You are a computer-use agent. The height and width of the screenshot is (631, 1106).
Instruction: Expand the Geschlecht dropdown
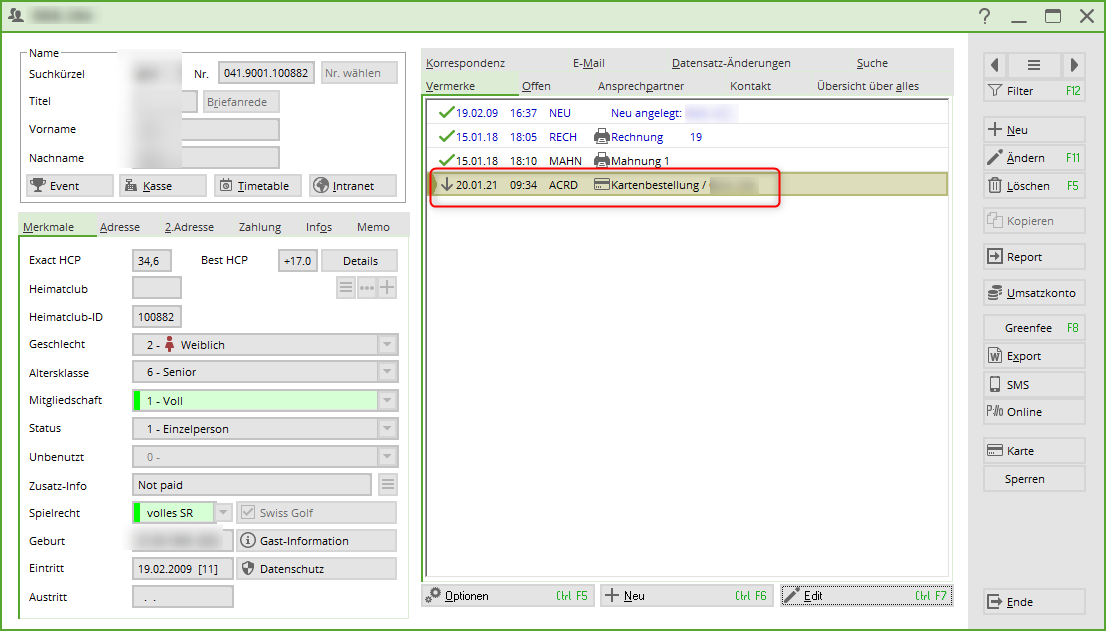[x=387, y=345]
